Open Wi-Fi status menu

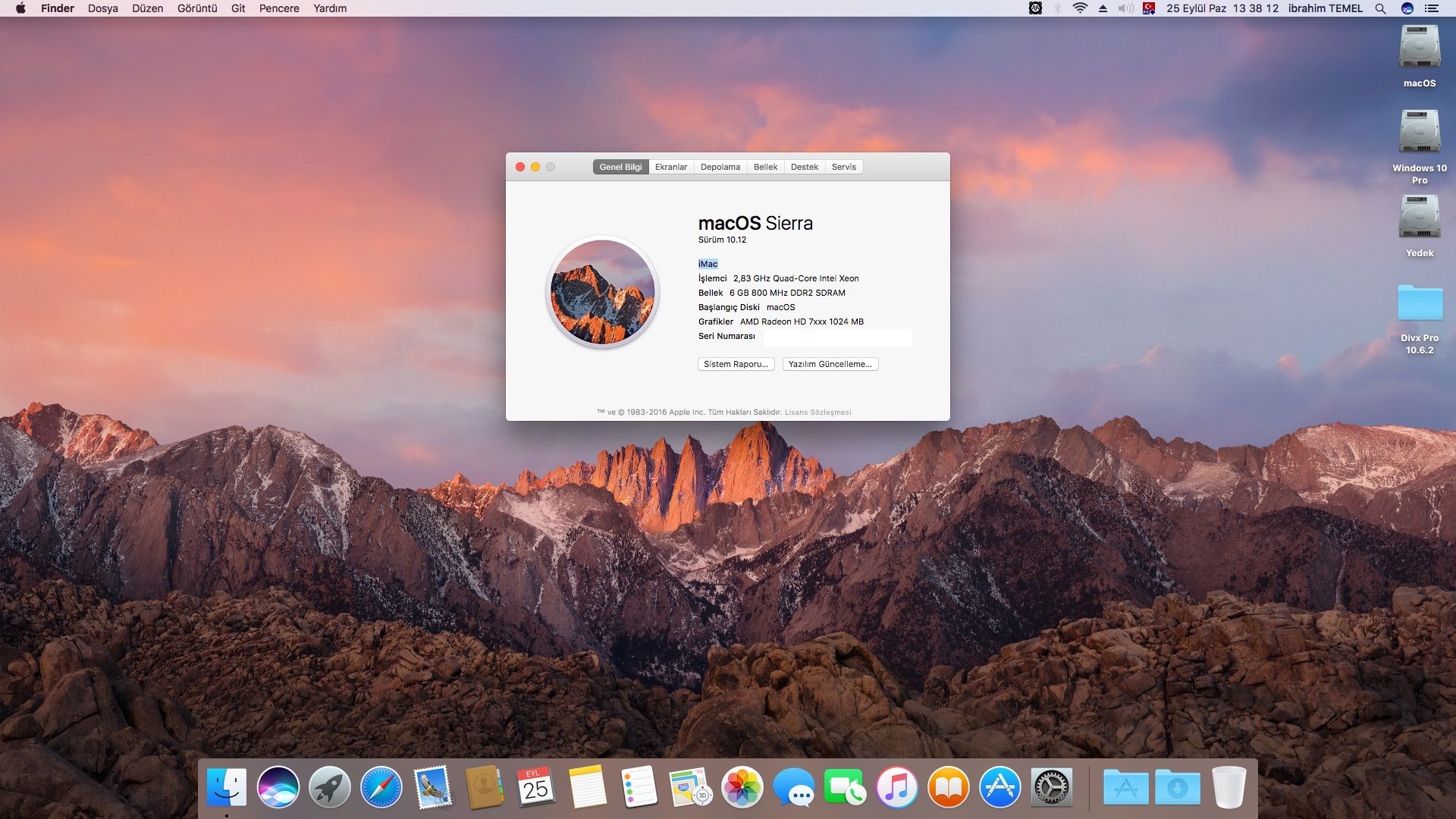coord(1080,8)
